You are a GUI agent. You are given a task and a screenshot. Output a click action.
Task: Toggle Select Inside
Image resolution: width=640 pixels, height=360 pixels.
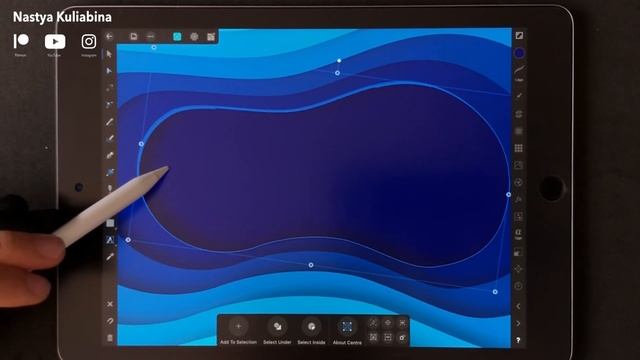pos(311,331)
